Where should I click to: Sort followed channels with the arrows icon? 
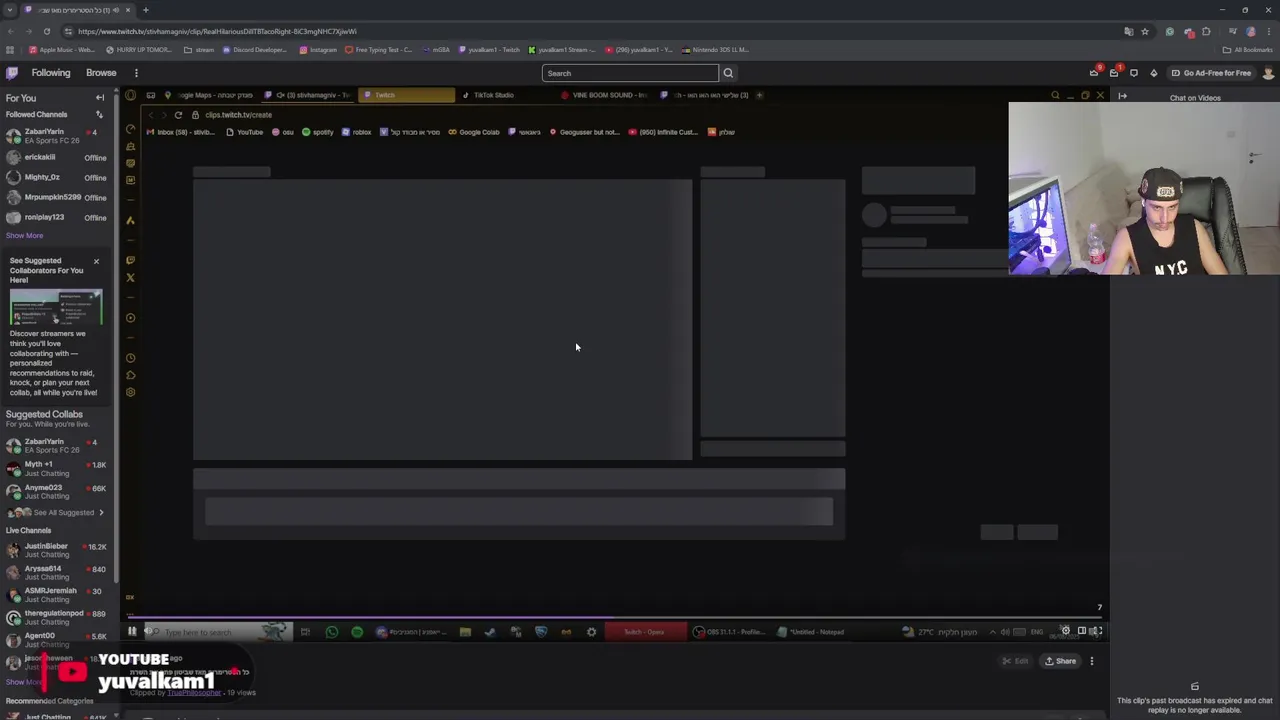99,114
